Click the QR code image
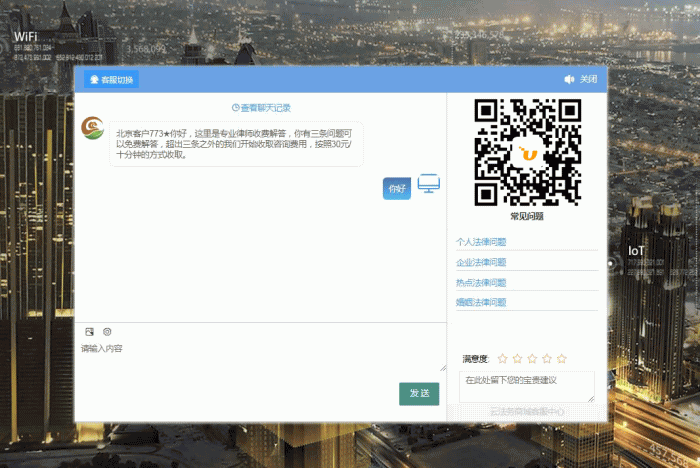Image resolution: width=700 pixels, height=468 pixels. point(527,152)
